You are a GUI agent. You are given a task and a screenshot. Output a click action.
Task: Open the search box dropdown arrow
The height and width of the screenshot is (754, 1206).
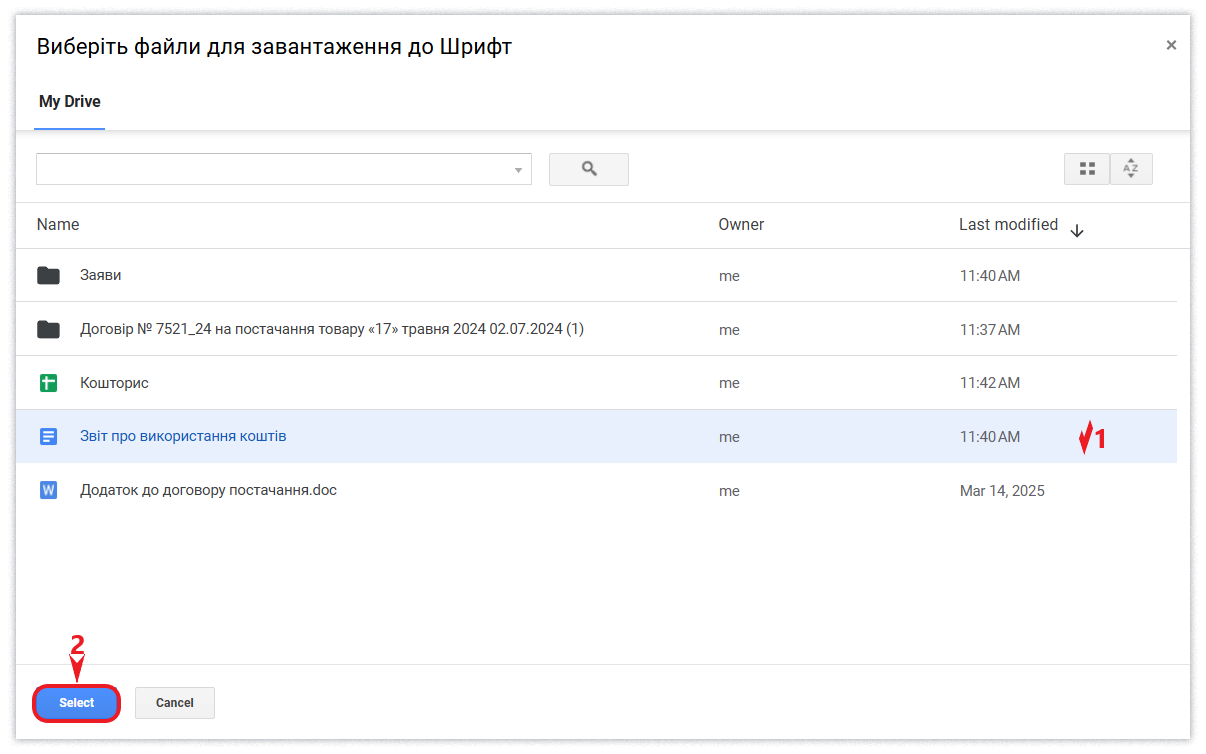(518, 170)
